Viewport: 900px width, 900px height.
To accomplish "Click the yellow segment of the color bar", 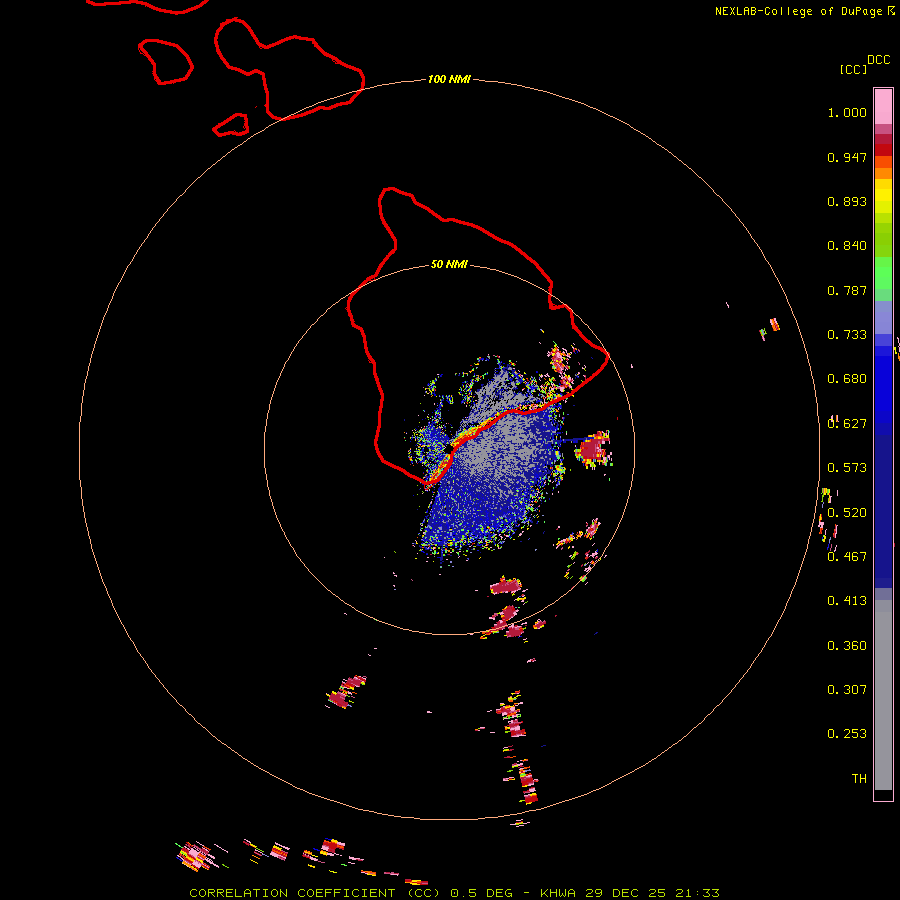I will (x=883, y=196).
